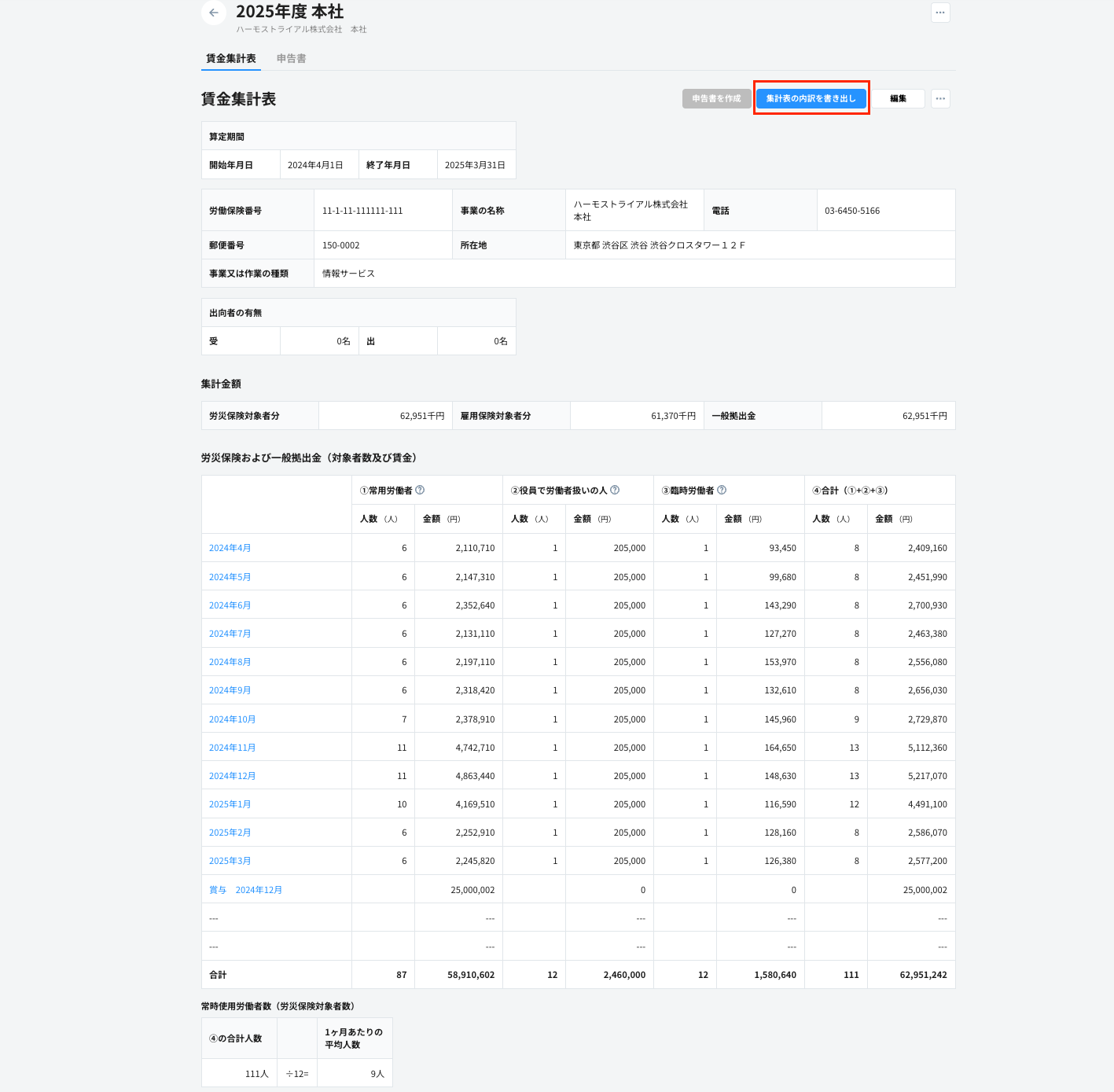Viewport: 1114px width, 1092px height.
Task: Open the 2025年3月 month link
Action: (230, 861)
